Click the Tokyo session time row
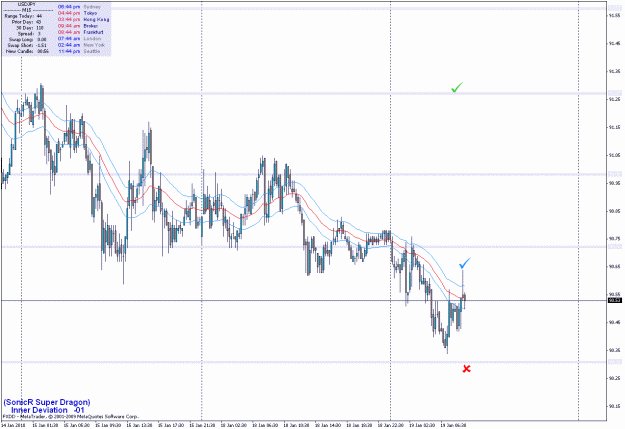The width and height of the screenshot is (625, 429). point(77,13)
